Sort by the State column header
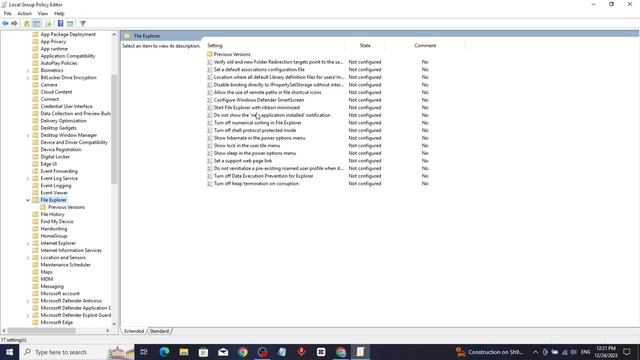The height and width of the screenshot is (360, 640). (365, 46)
